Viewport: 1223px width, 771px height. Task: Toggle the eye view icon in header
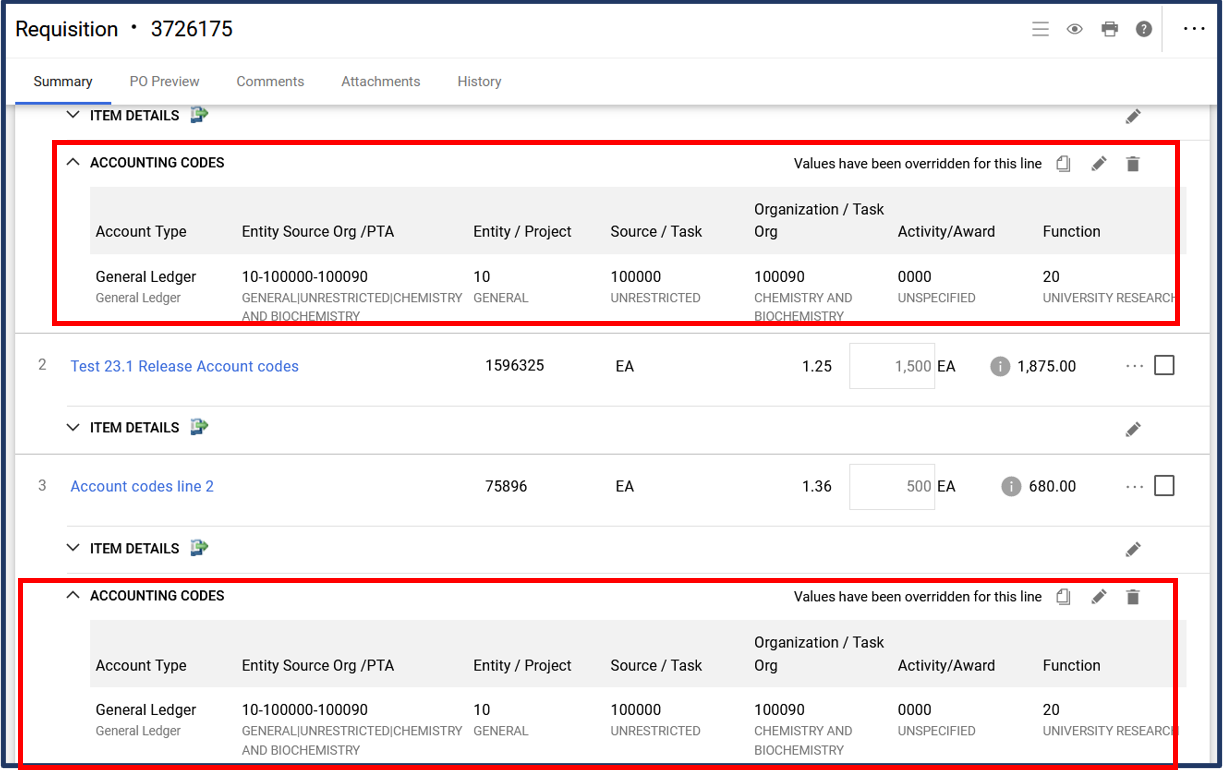pyautogui.click(x=1074, y=29)
